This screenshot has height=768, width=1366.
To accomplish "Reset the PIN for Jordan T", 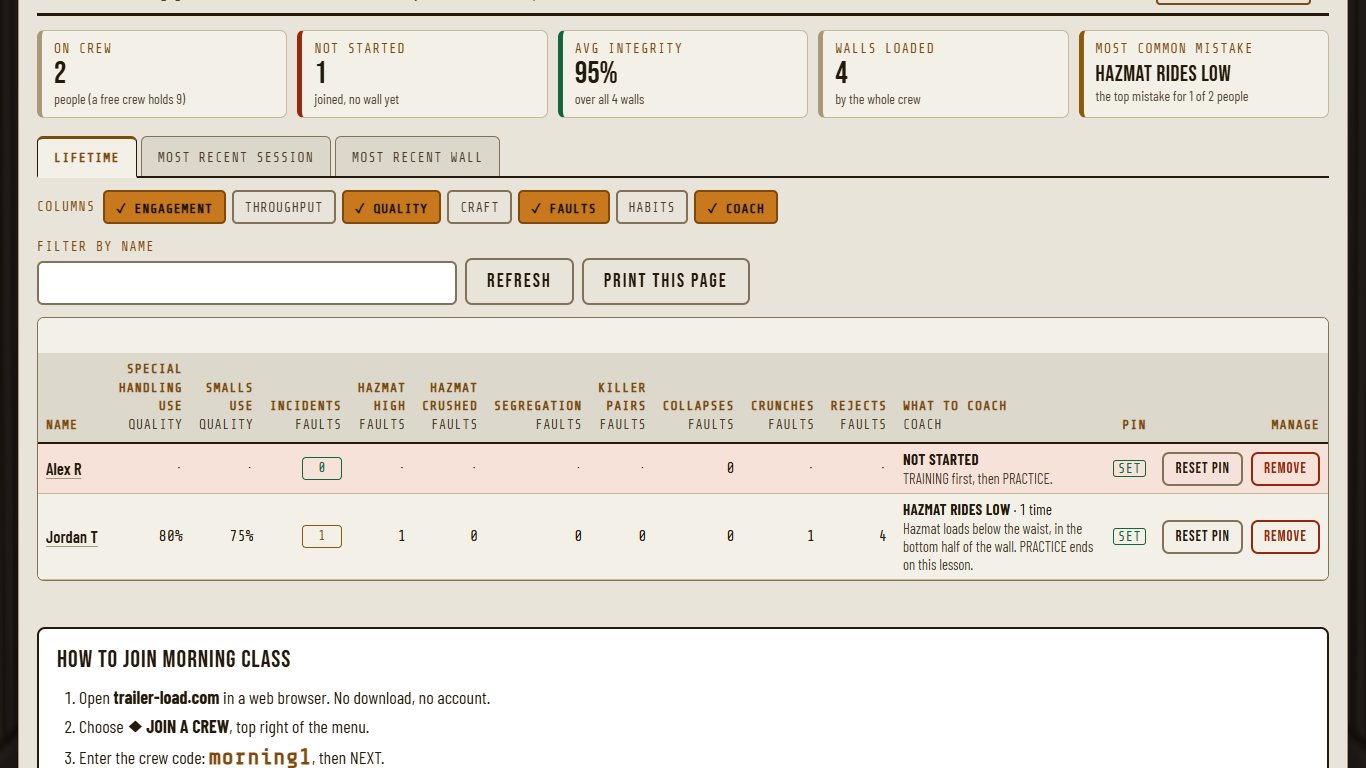I will click(x=1202, y=536).
